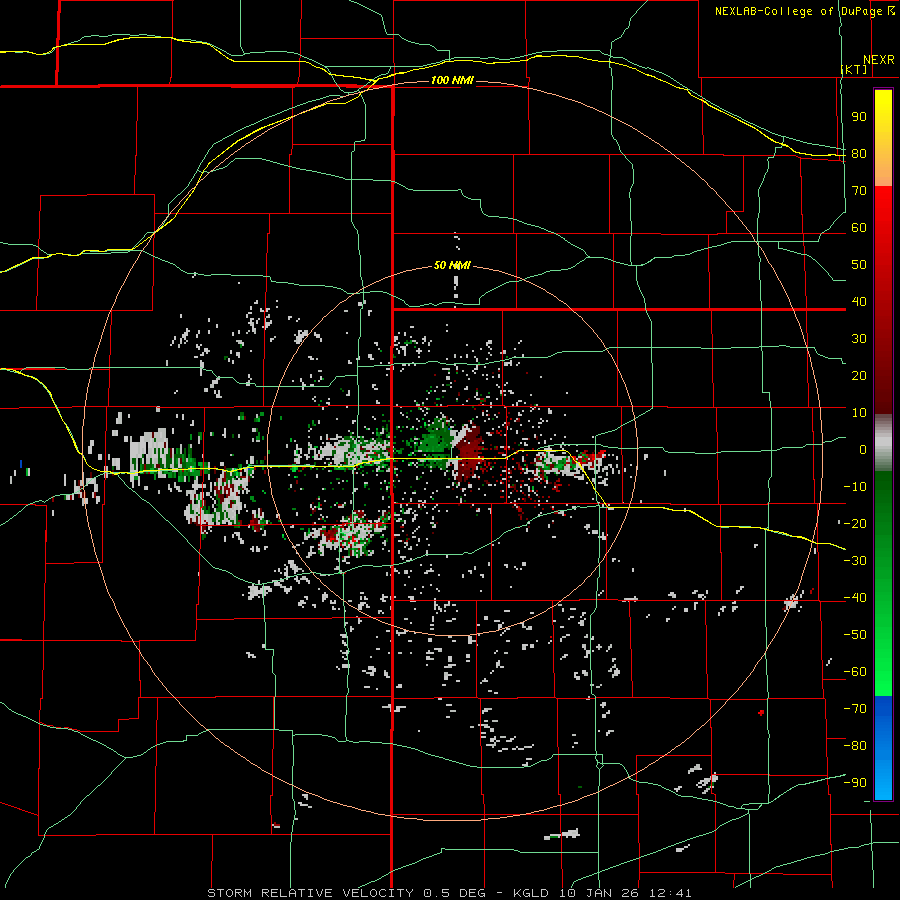
Task: Click the -10 value on velocity scale
Action: click(x=855, y=487)
